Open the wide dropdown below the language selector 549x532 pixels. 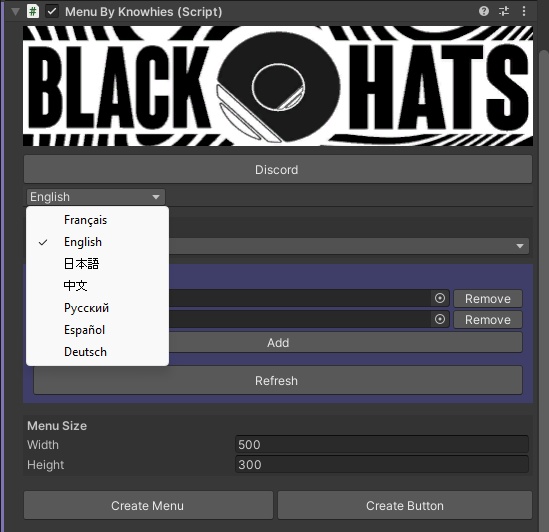pyautogui.click(x=349, y=246)
